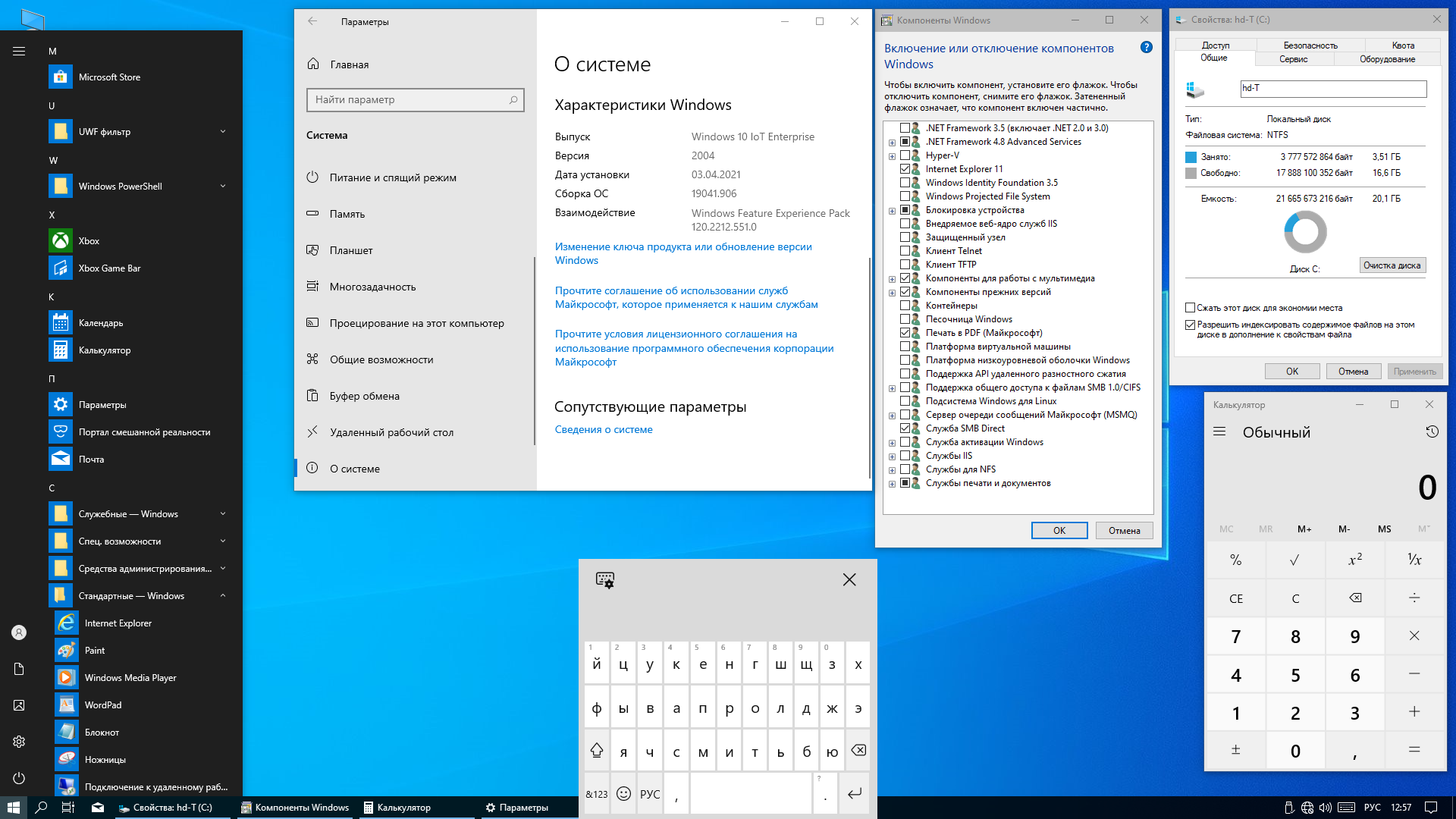1456x819 pixels.
Task: Click Очистка диска button
Action: pos(1392,265)
